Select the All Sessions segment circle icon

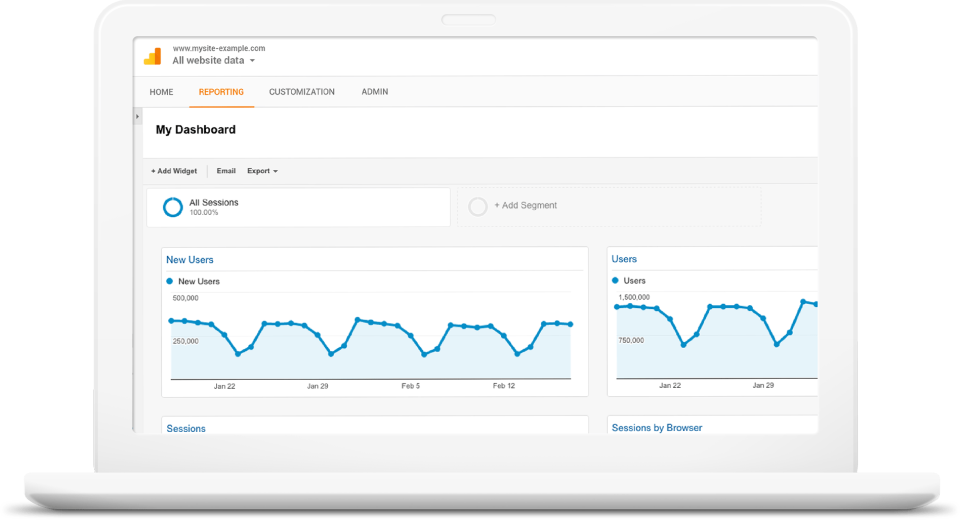coord(173,207)
